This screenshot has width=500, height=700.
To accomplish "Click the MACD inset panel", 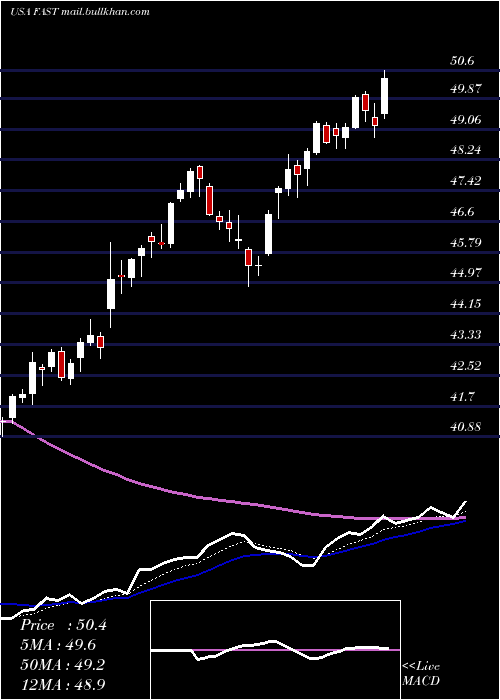I will [275, 650].
